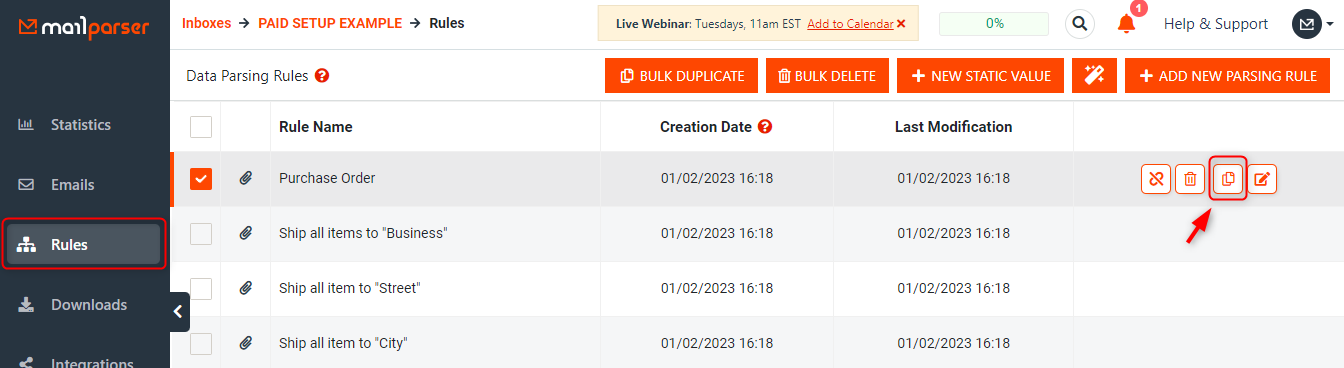Open Statistics in the sidebar
Screen dimensions: 1344x368
(x=81, y=125)
